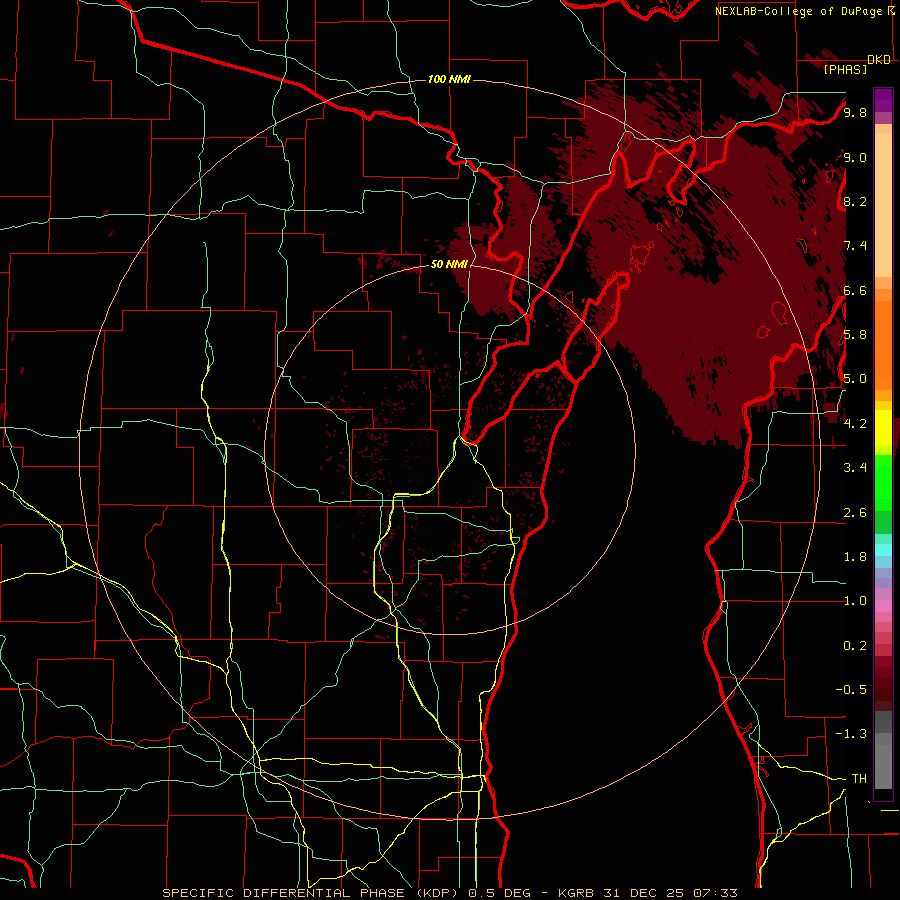900x900 pixels.
Task: Select the 2.6 scale value
Action: (855, 512)
